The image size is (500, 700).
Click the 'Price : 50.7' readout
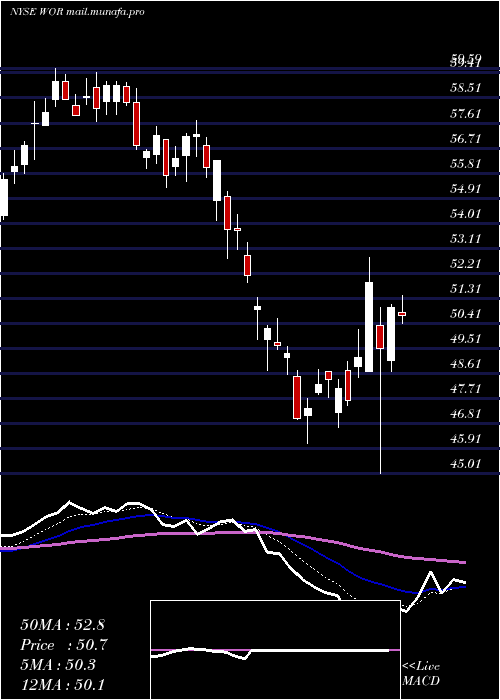pos(64,645)
